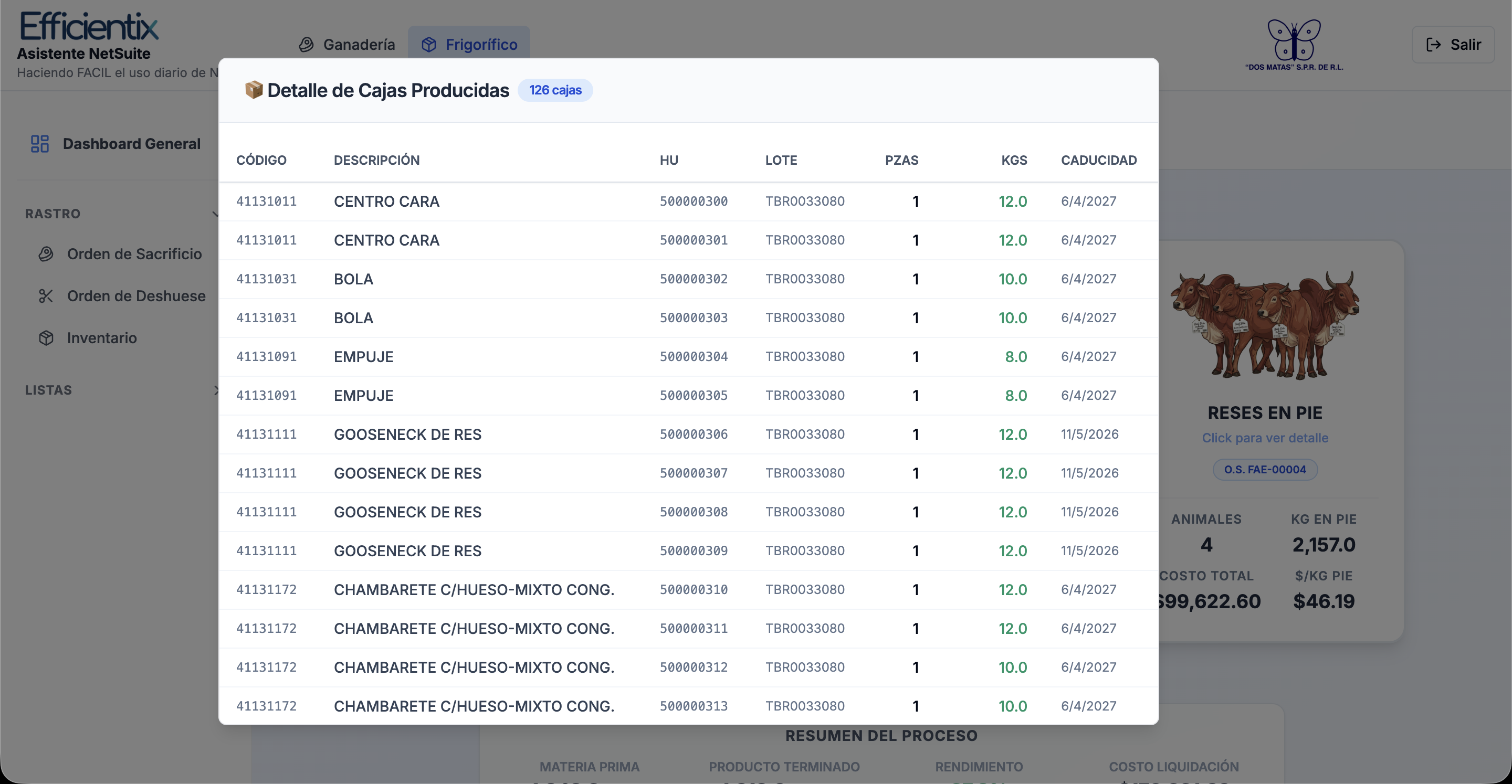Click the LOTE column header
This screenshot has width=1512, height=784.
click(781, 160)
